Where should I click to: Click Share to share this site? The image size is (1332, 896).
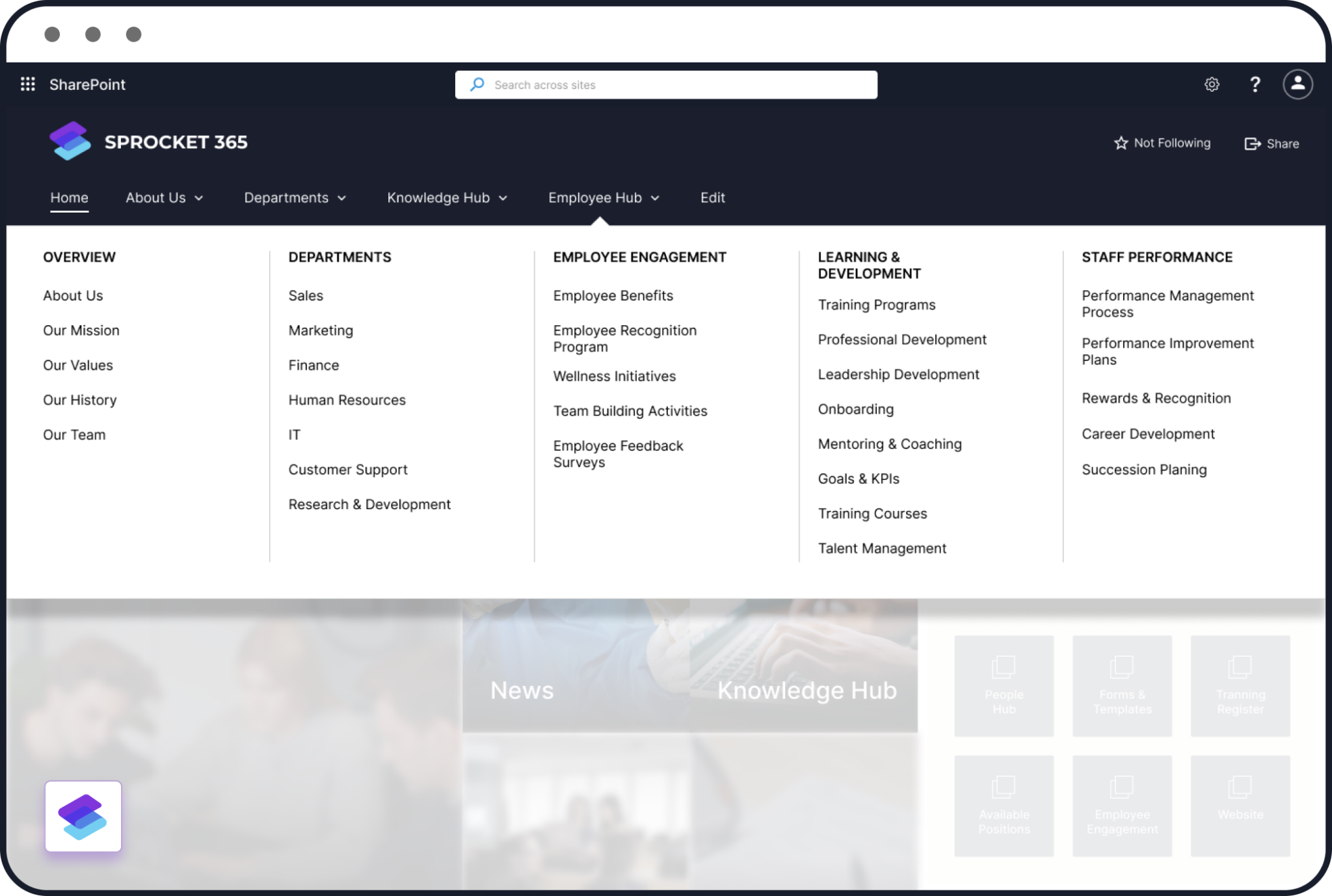[1272, 143]
